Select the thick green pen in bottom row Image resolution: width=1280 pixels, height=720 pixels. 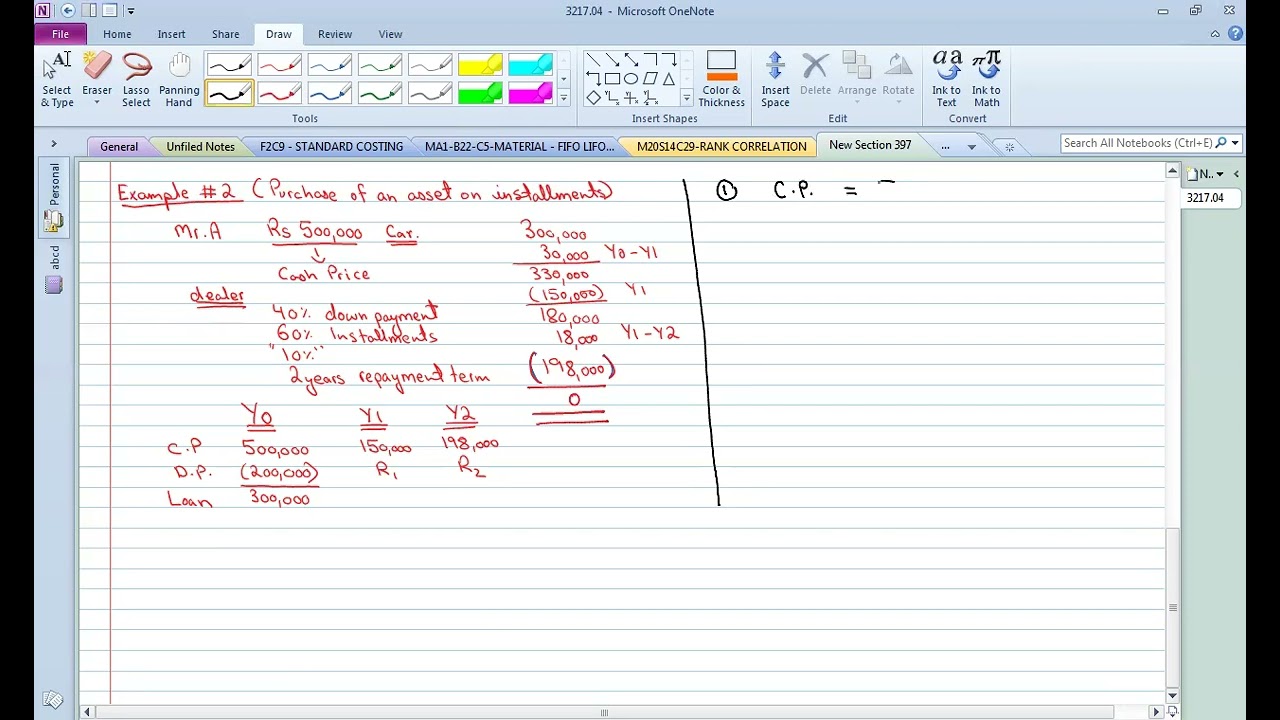(x=379, y=93)
